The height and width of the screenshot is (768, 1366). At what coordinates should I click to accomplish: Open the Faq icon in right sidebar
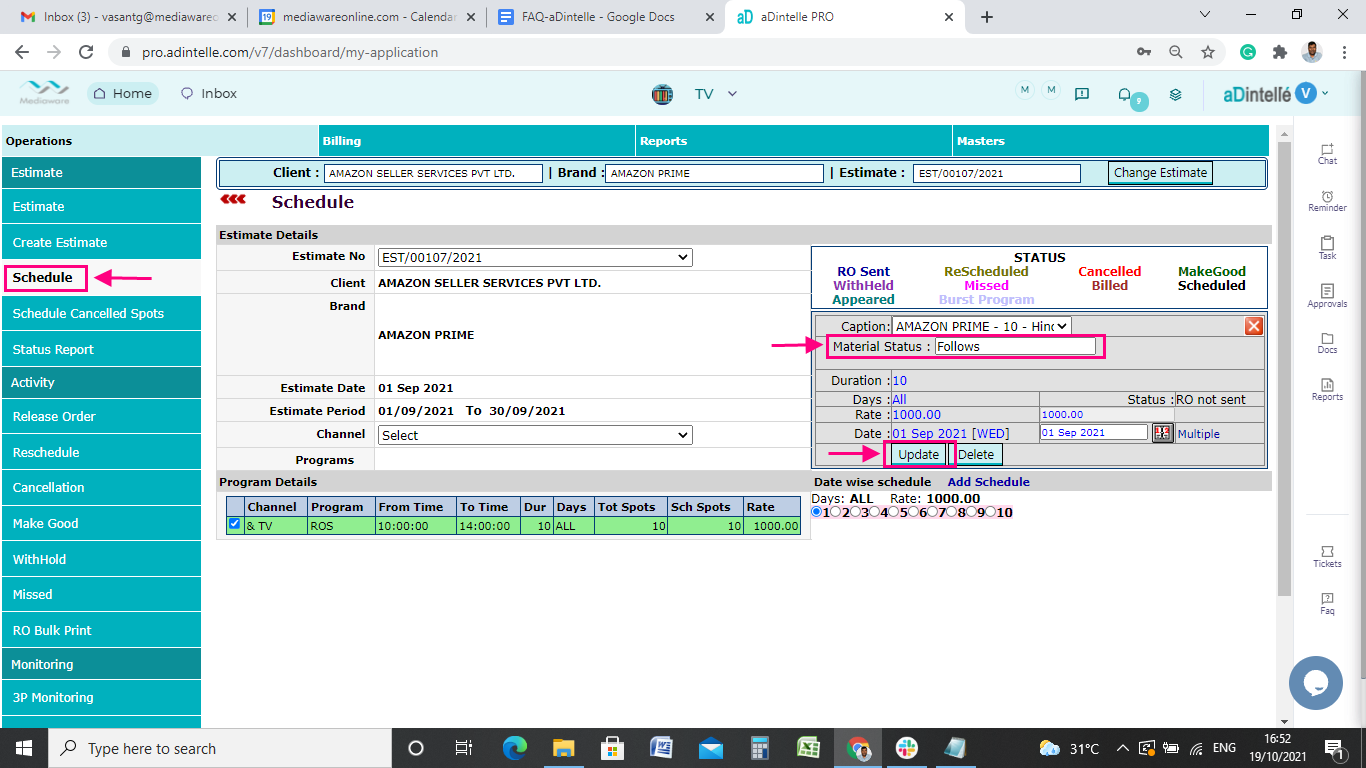(1327, 604)
